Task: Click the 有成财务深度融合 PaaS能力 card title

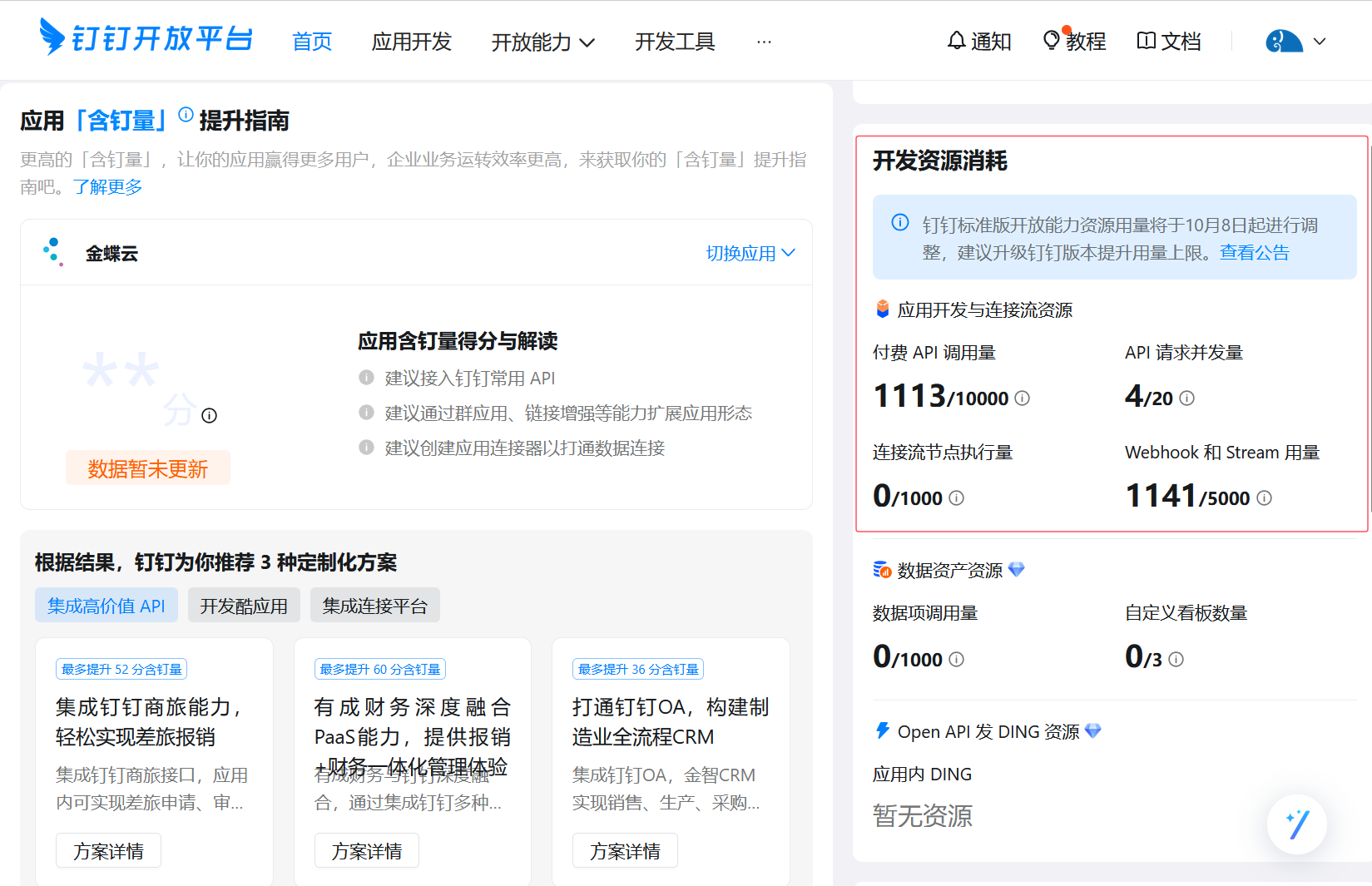Action: [413, 736]
